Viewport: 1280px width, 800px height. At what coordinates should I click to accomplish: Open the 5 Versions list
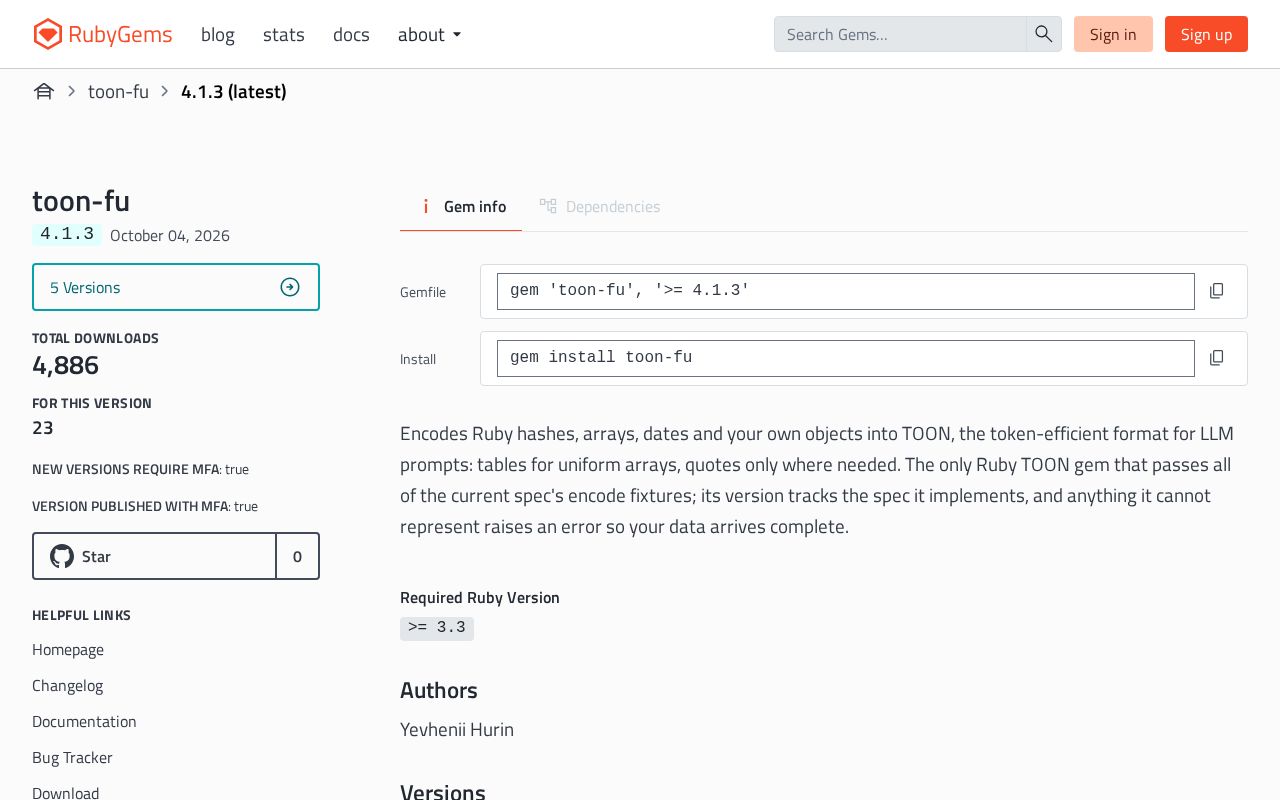pos(176,287)
